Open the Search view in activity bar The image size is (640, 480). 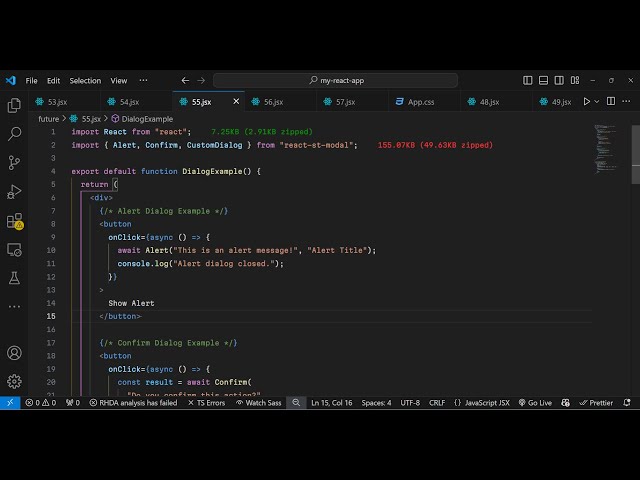[x=14, y=133]
